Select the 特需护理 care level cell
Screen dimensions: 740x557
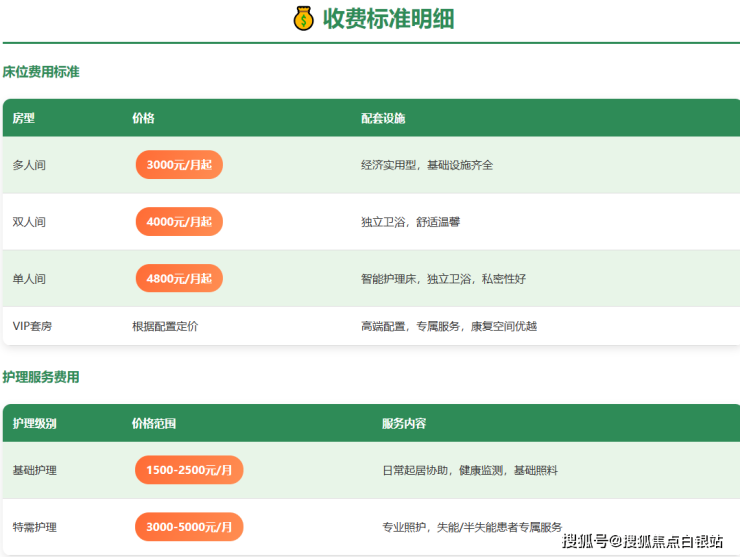(35, 527)
